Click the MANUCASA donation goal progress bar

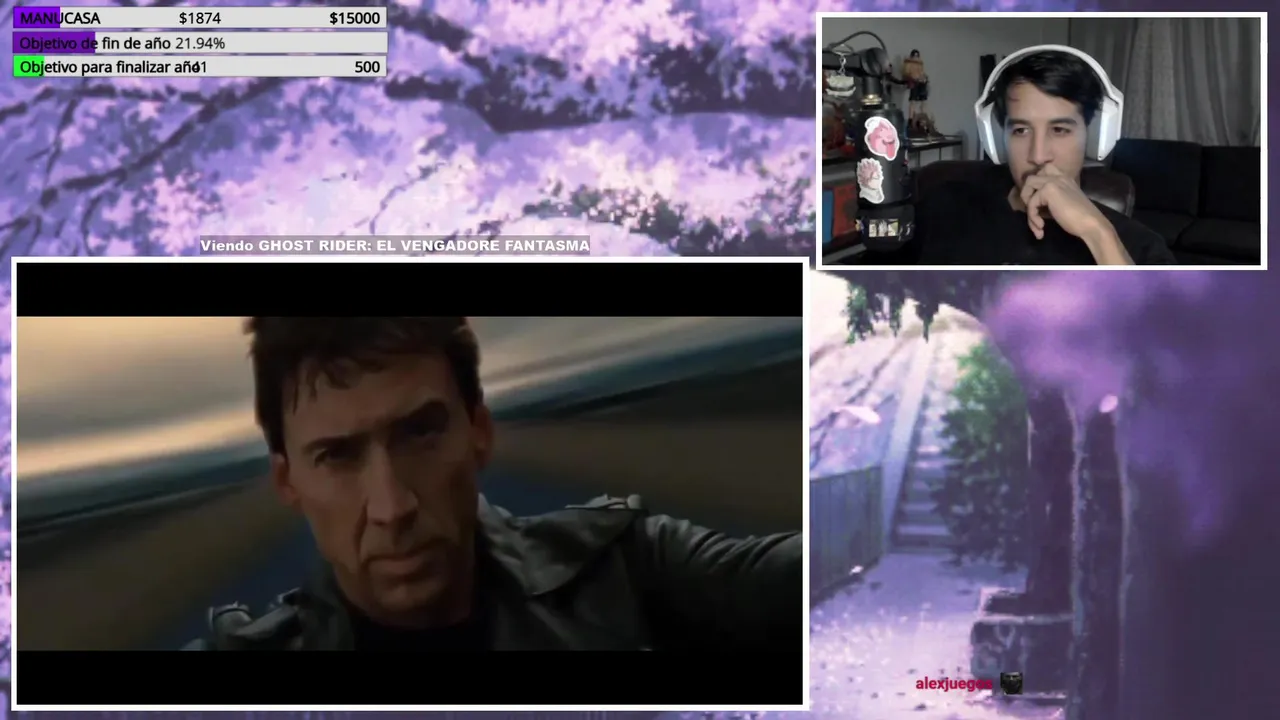coord(200,18)
